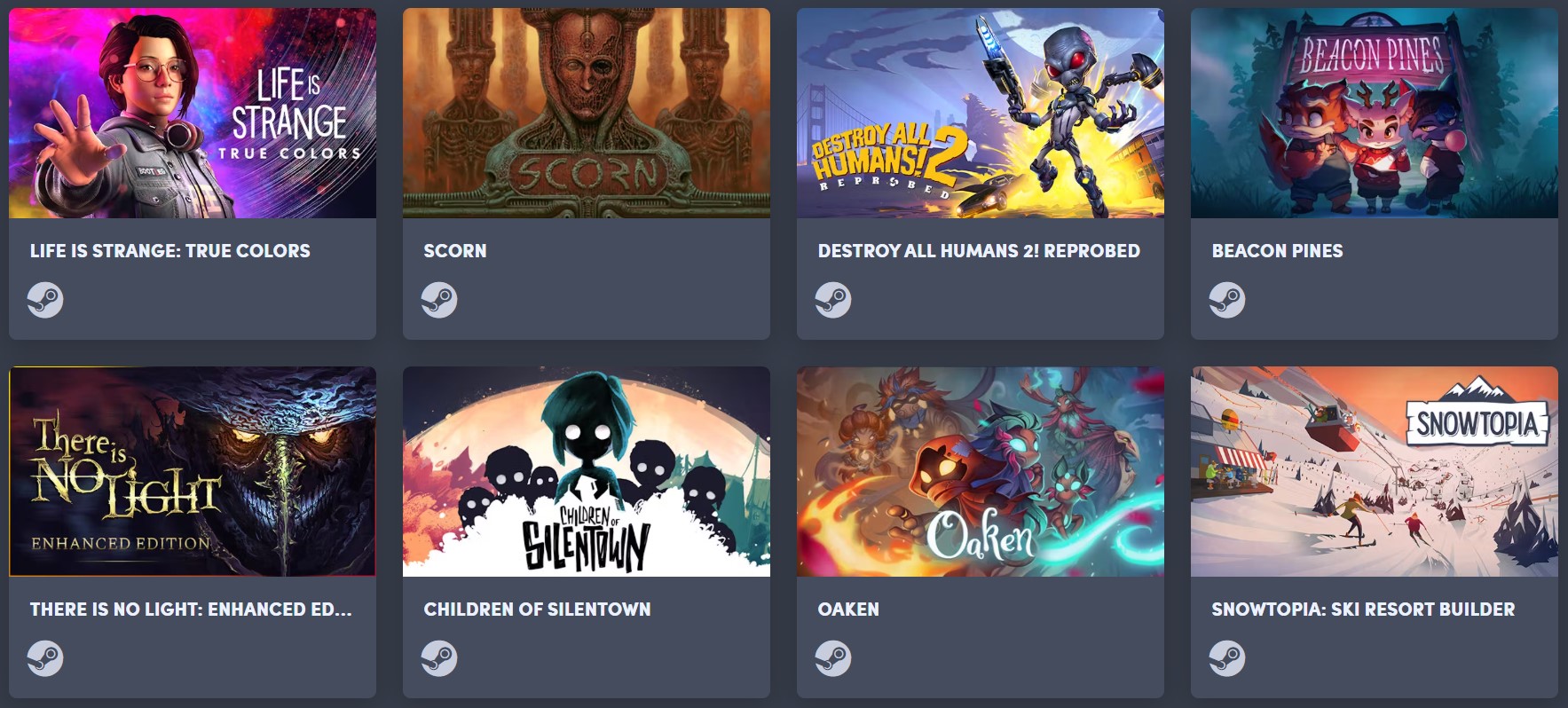Viewport: 1568px width, 708px height.
Task: Open the Snowtopia cover image
Action: click(x=1375, y=472)
